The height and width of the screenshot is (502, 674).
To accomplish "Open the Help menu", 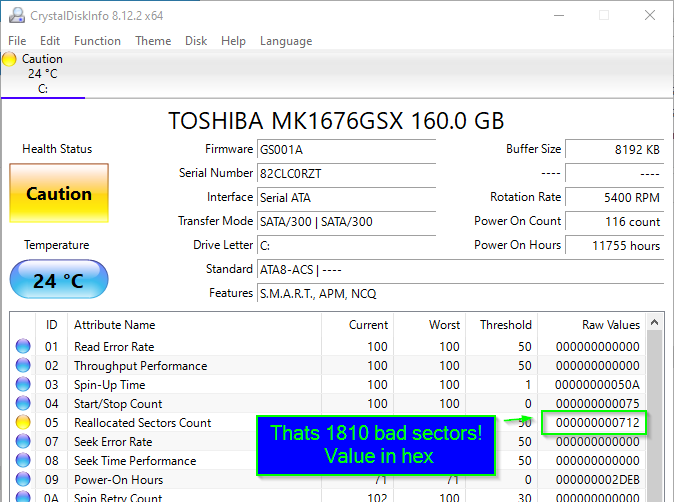I will tap(233, 41).
